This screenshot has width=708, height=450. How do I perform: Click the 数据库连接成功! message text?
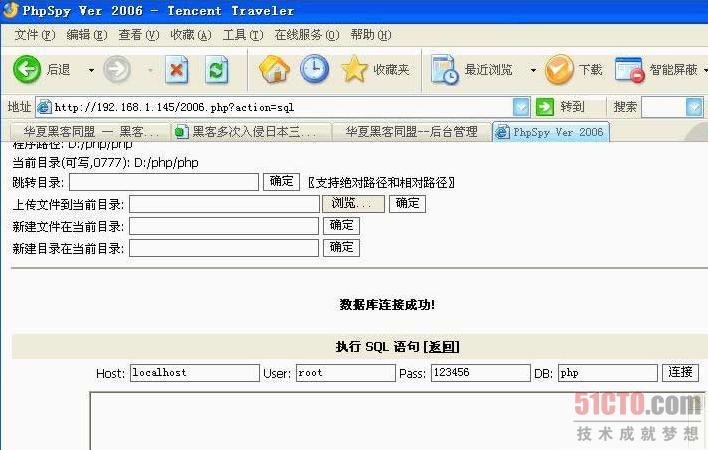tap(387, 305)
